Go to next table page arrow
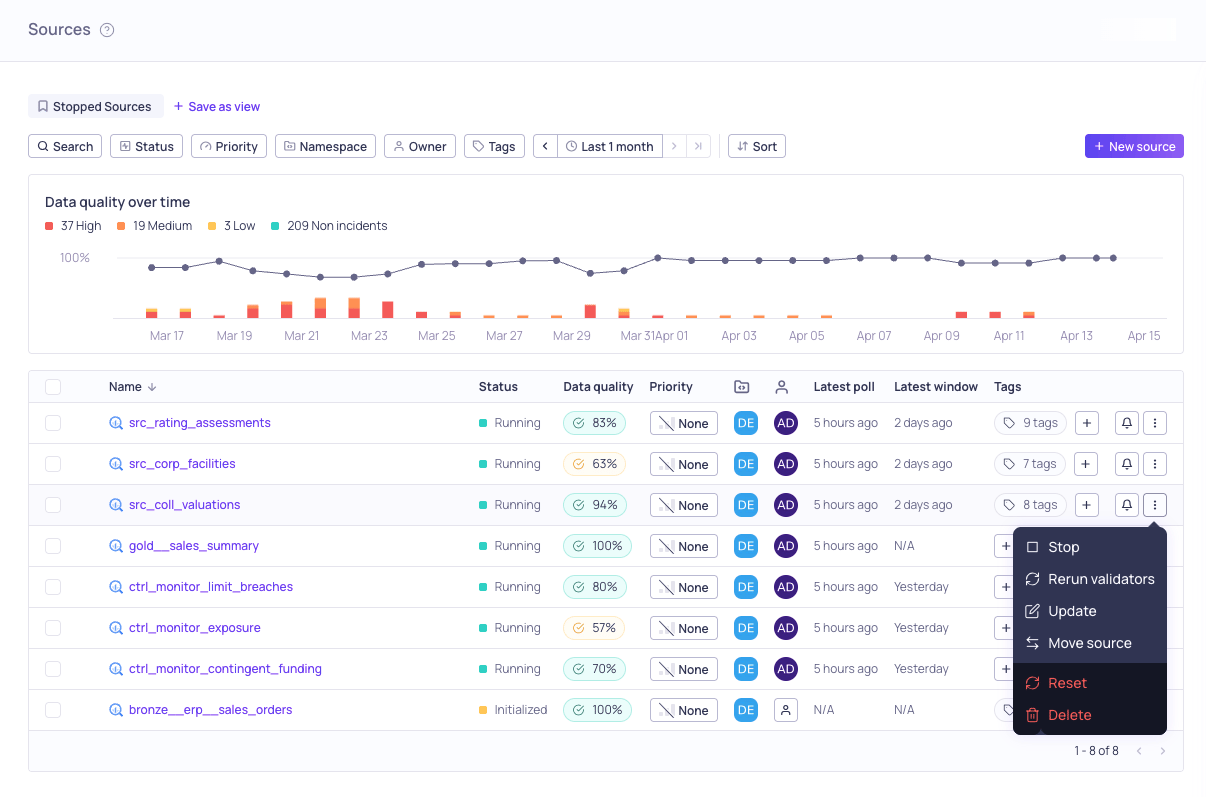This screenshot has width=1206, height=797. point(1162,751)
